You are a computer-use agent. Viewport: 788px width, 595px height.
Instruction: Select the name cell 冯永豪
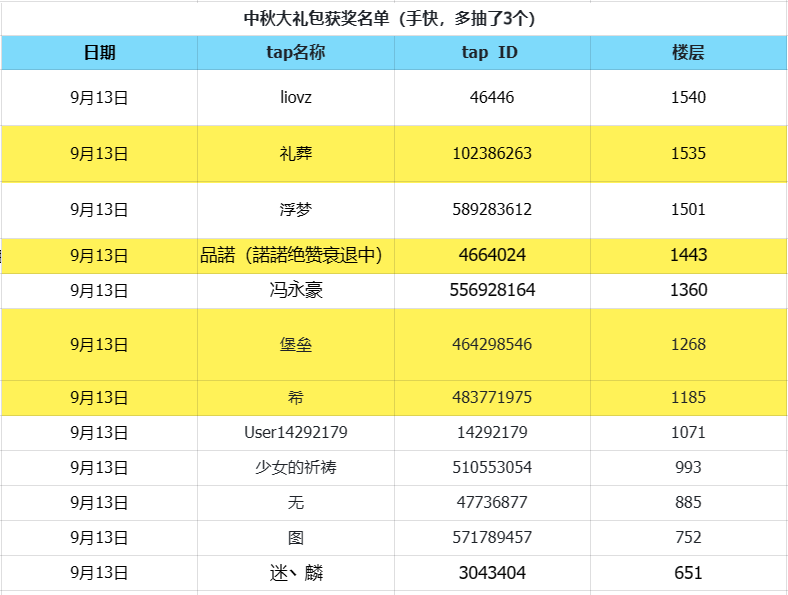(x=295, y=290)
